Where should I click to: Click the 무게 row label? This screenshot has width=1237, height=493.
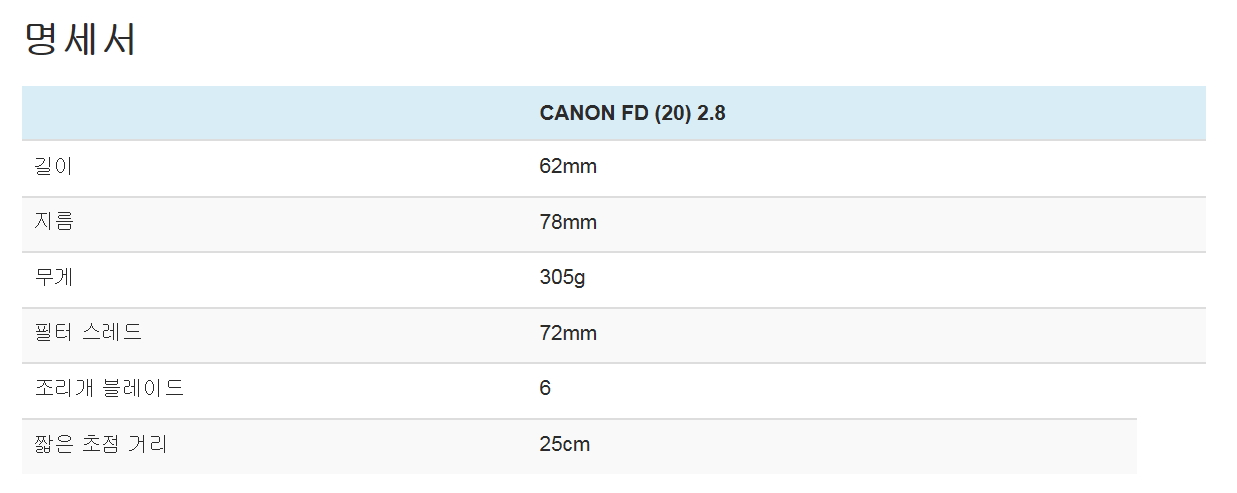[54, 277]
